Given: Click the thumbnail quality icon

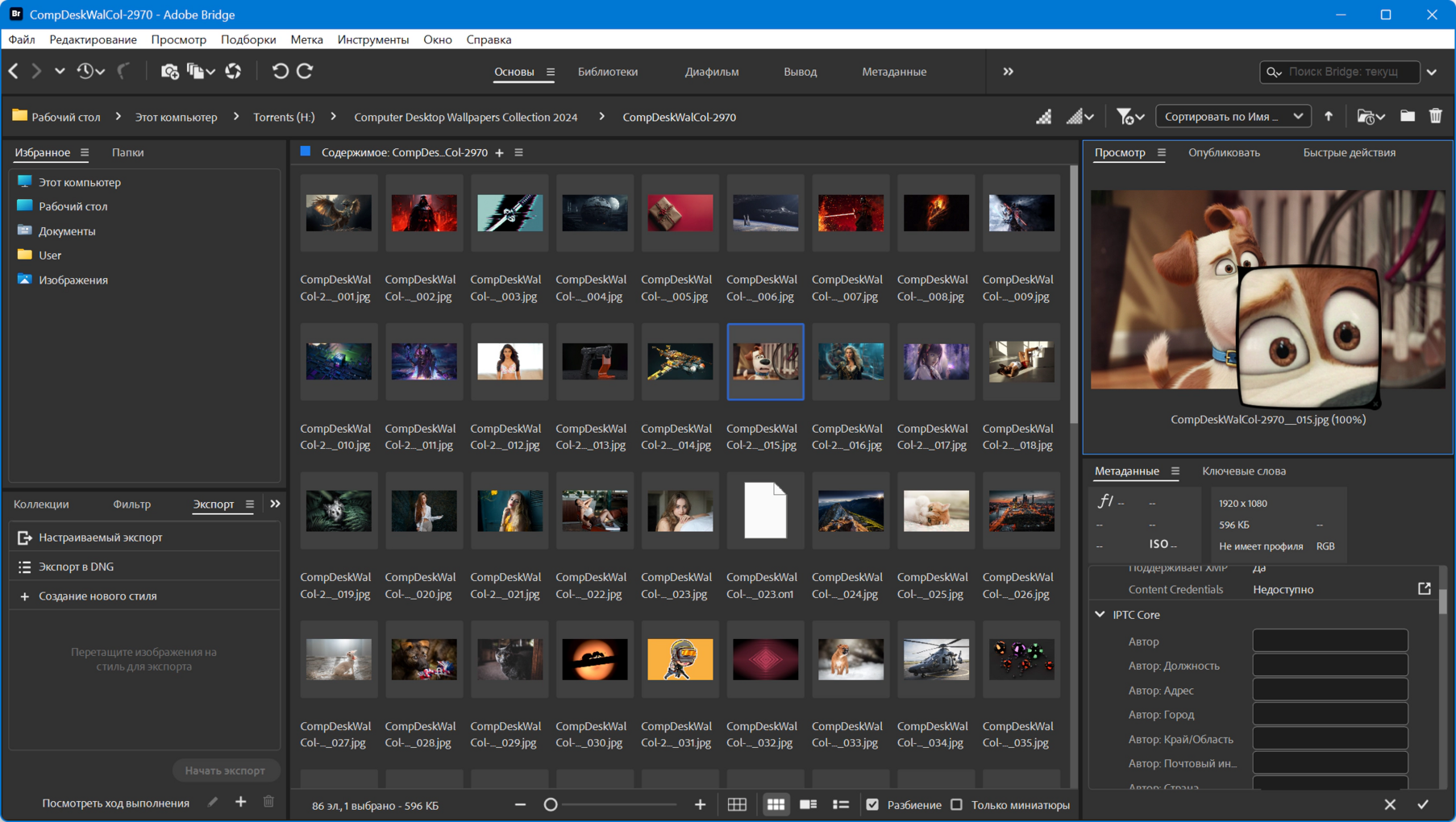Looking at the screenshot, I should 1044,116.
